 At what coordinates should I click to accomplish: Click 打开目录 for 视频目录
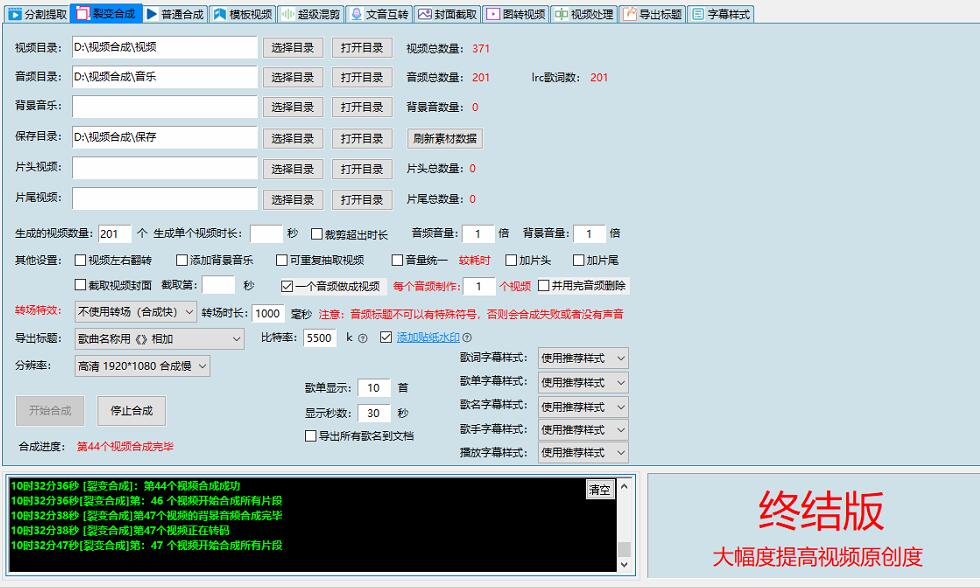[362, 48]
